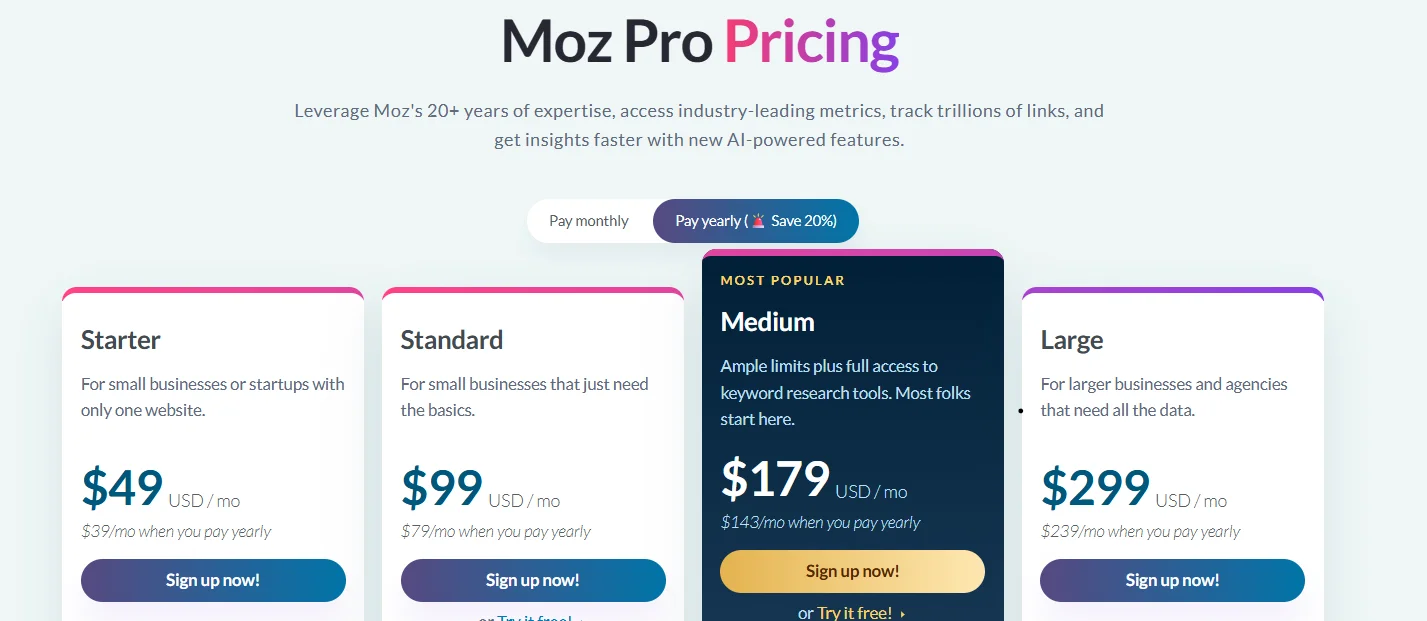This screenshot has height=621, width=1427.
Task: Select the Medium plan heading
Action: click(767, 322)
